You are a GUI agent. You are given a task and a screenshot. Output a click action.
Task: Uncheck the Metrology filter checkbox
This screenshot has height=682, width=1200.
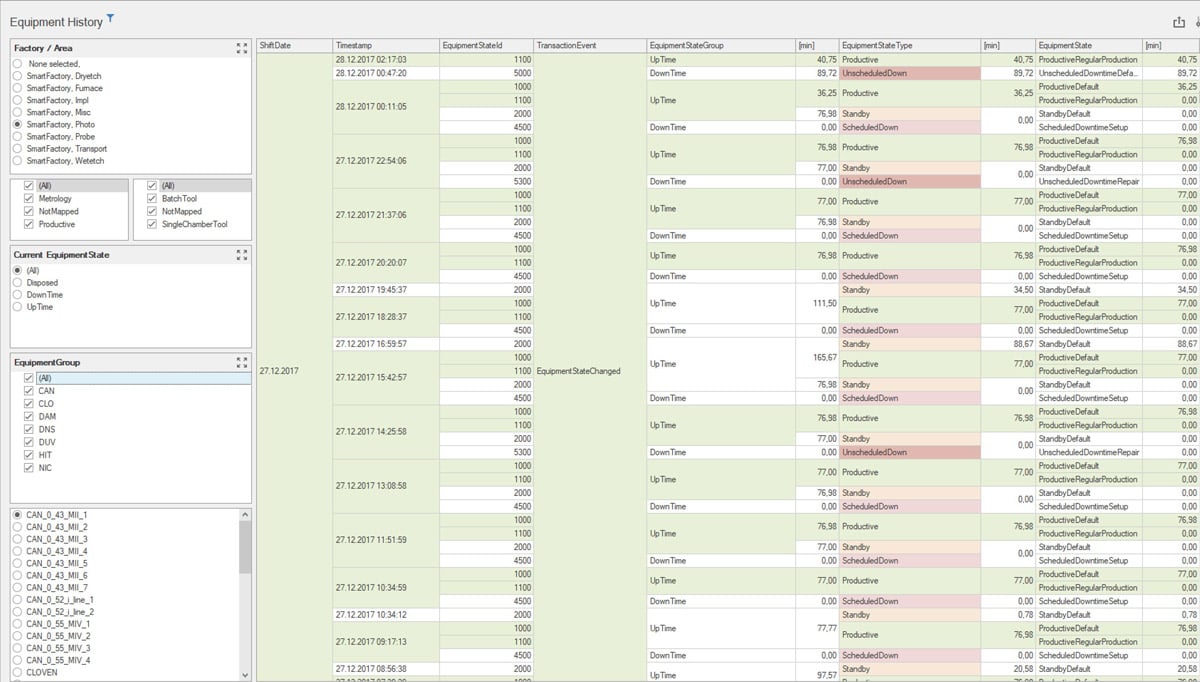click(30, 197)
